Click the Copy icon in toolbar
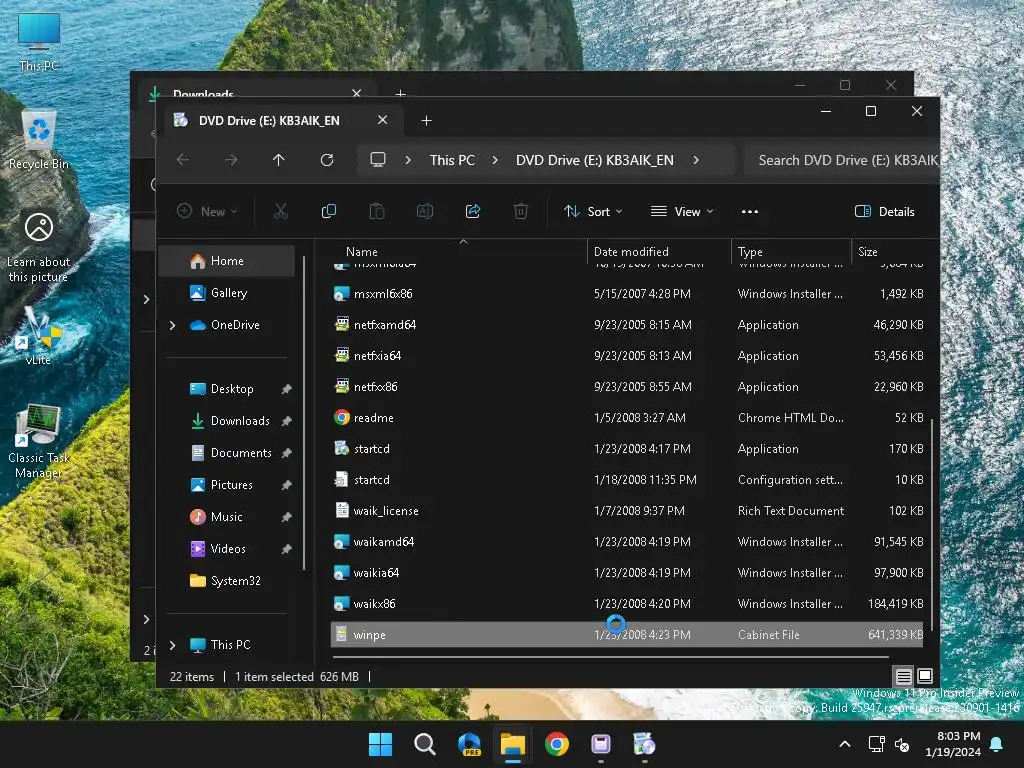This screenshot has height=768, width=1024. [x=328, y=211]
